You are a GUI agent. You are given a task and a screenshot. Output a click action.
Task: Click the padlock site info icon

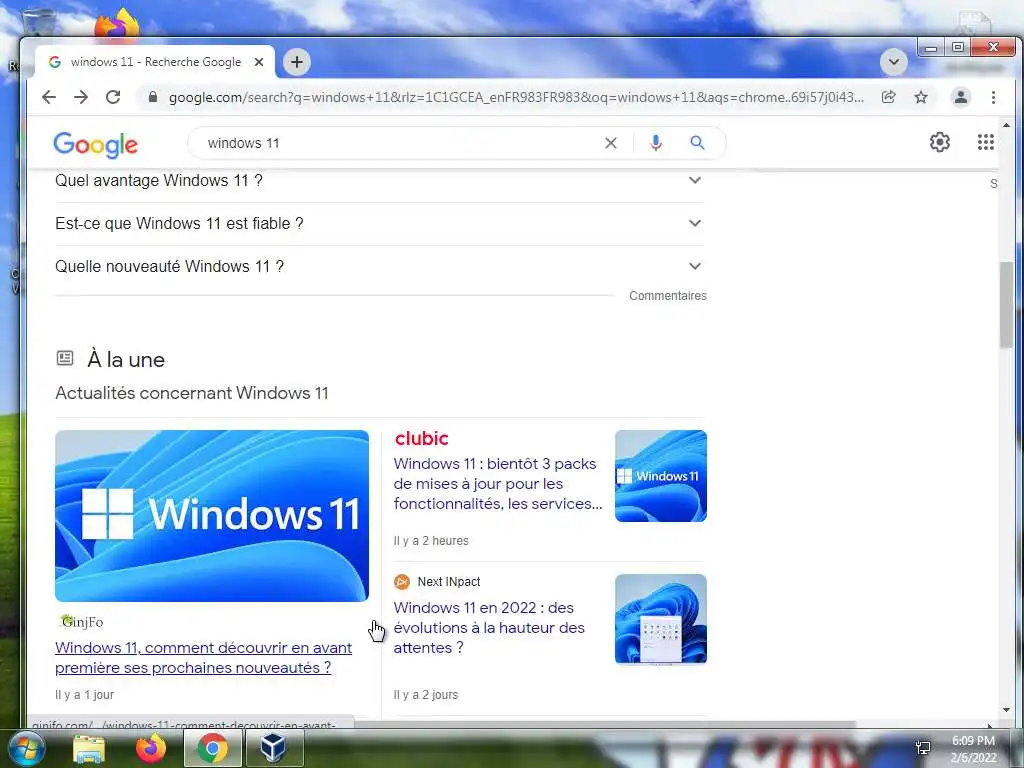pos(153,97)
